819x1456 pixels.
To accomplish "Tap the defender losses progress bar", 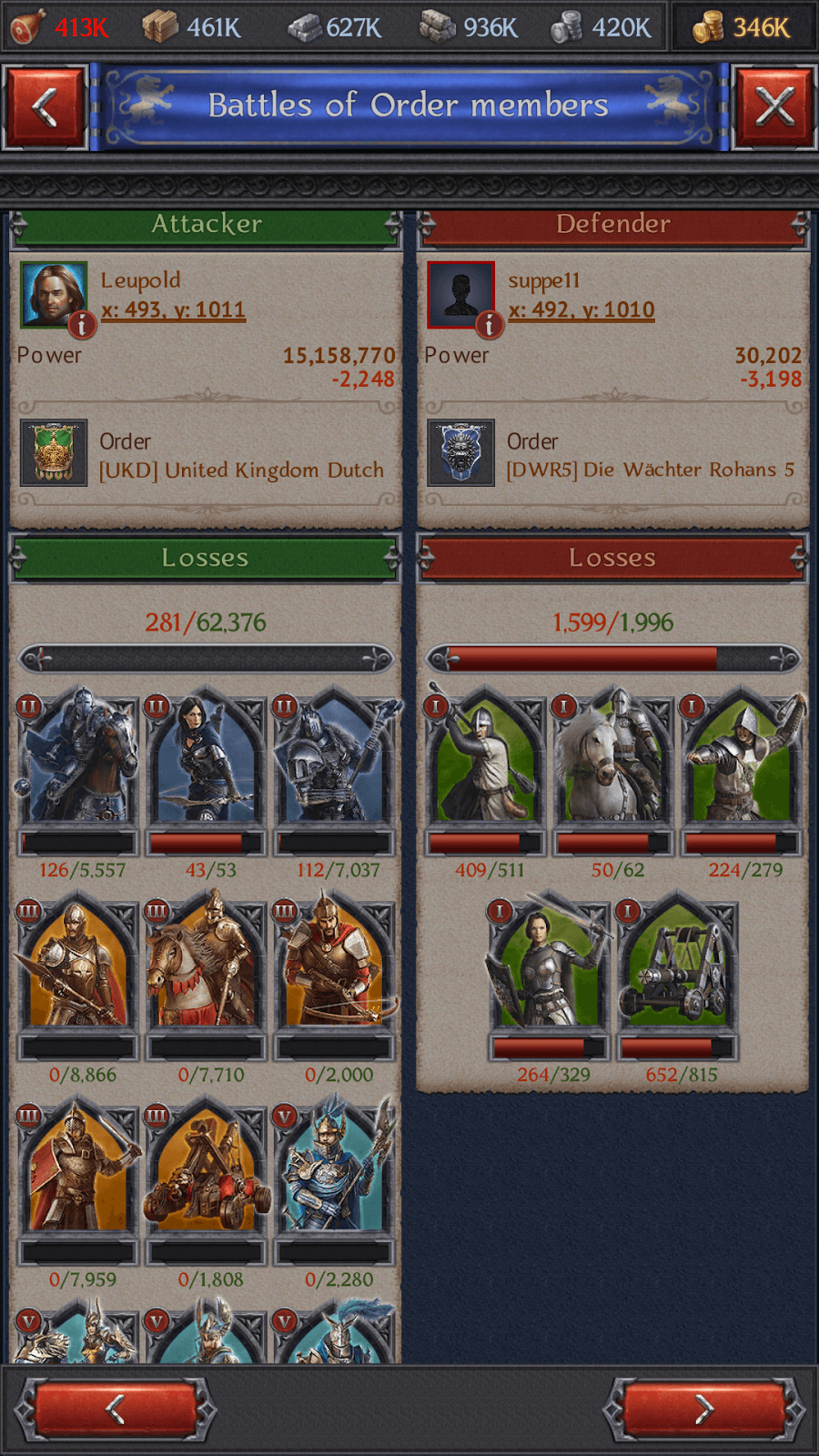I will [612, 658].
